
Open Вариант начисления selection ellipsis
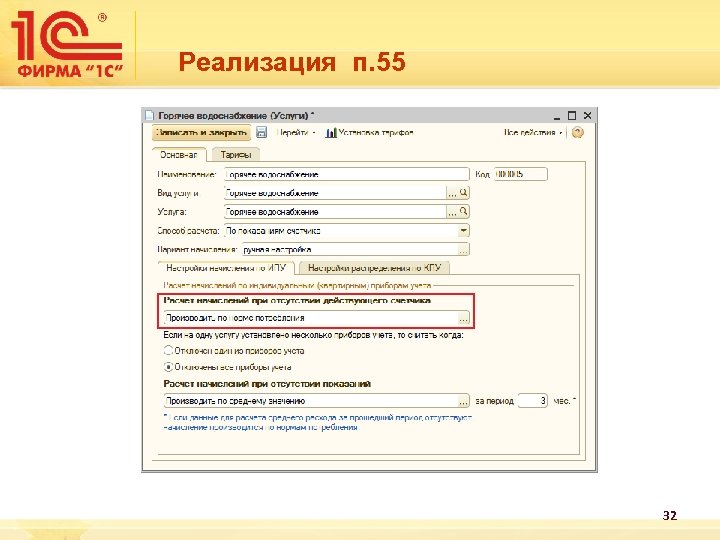point(463,250)
